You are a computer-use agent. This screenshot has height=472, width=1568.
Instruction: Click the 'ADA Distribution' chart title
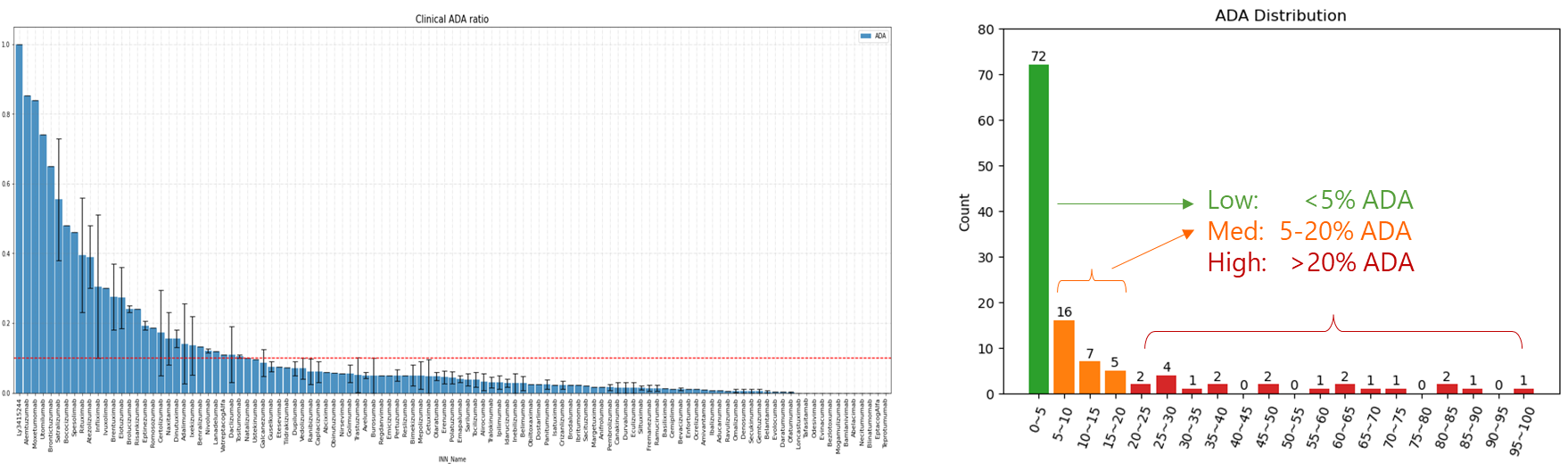(x=1281, y=16)
